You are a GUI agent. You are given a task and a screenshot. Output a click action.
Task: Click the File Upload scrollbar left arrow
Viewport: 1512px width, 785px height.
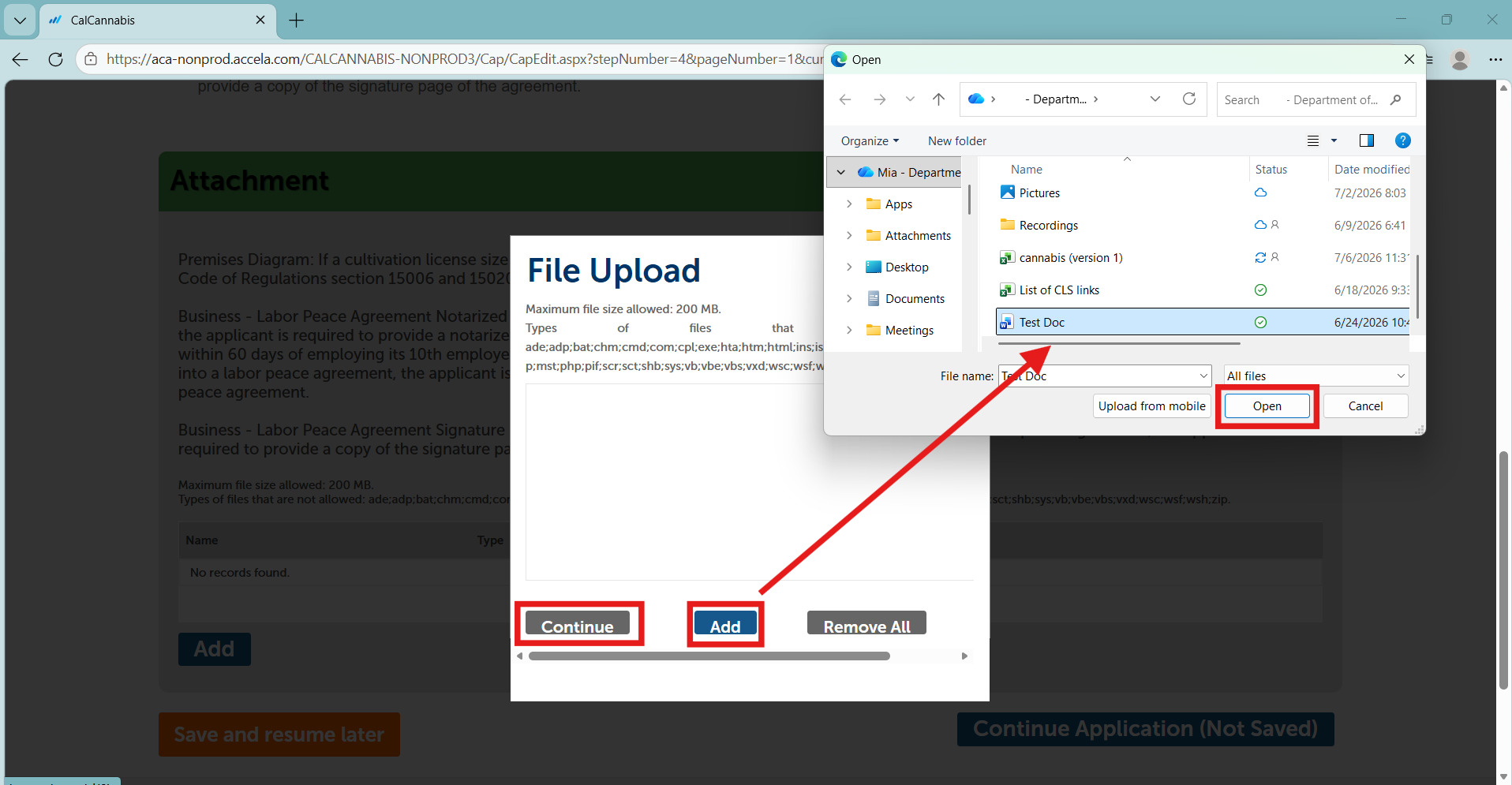520,656
